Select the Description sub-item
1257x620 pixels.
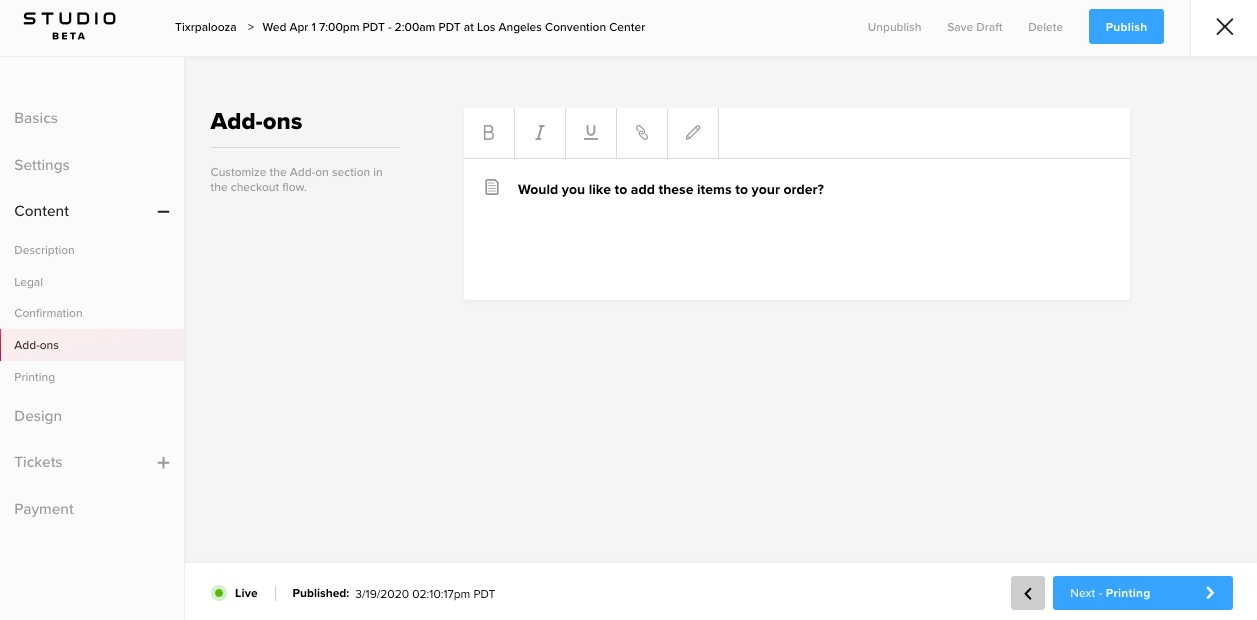pos(44,250)
